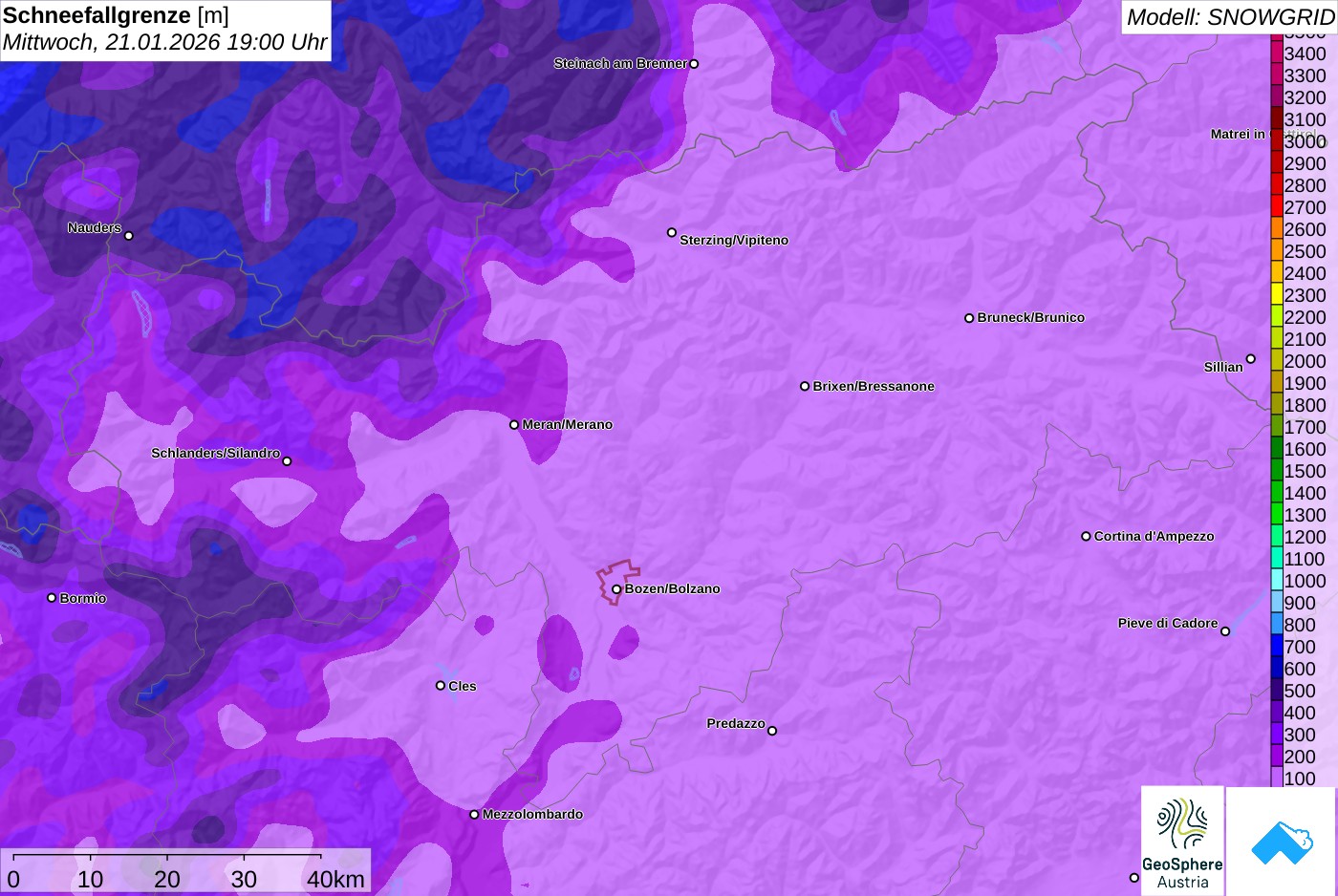The height and width of the screenshot is (896, 1338).
Task: Select the legend value '3100'
Action: pos(1305,120)
